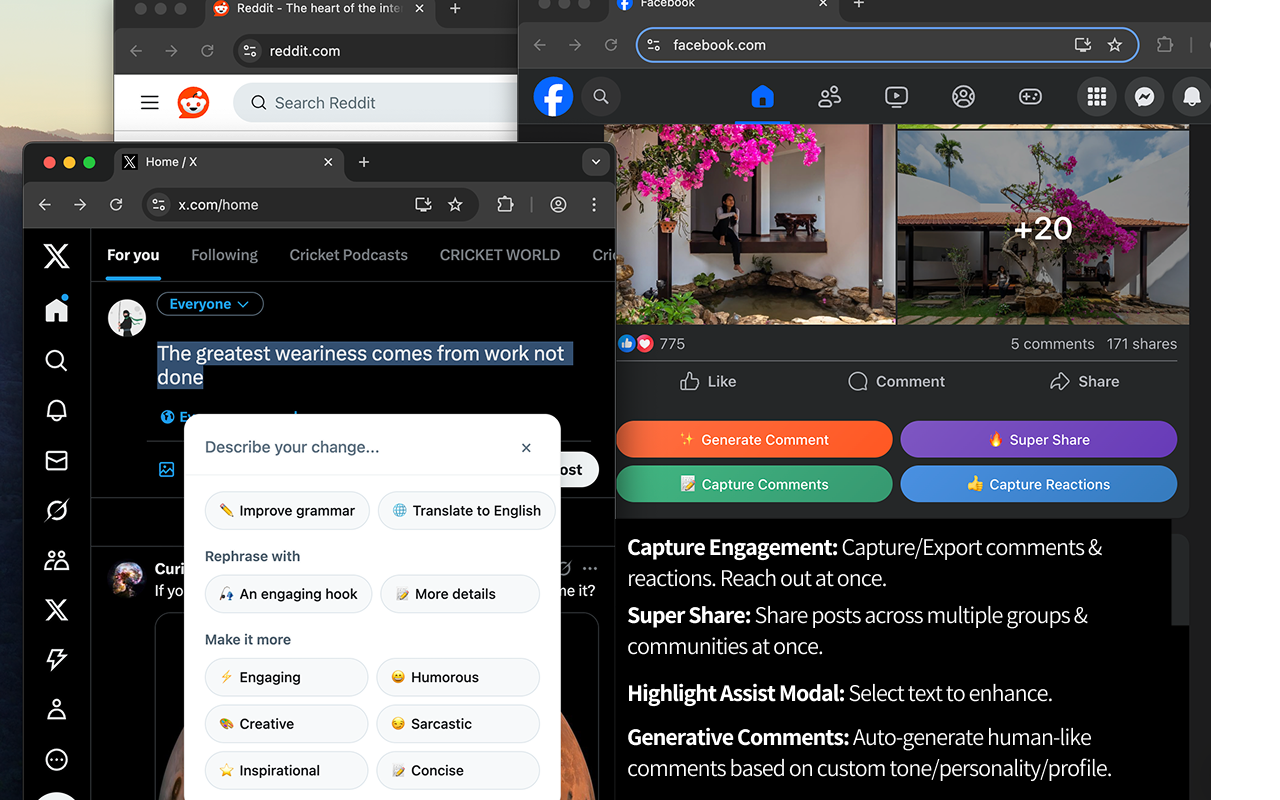Open Cricket Podcasts tab on X

tap(348, 255)
